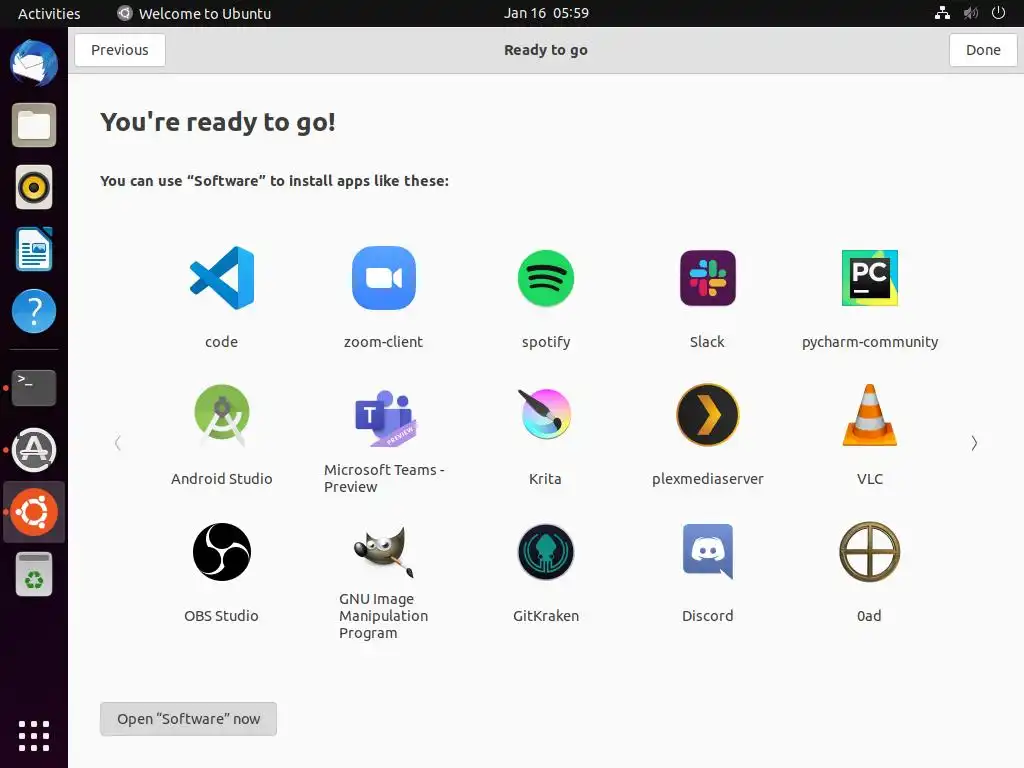Open the Help icon in the dock

coord(34,312)
